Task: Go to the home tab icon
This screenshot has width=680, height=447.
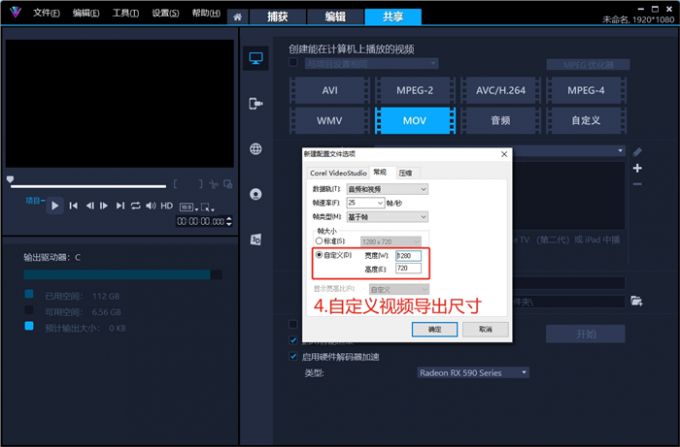Action: coord(237,17)
